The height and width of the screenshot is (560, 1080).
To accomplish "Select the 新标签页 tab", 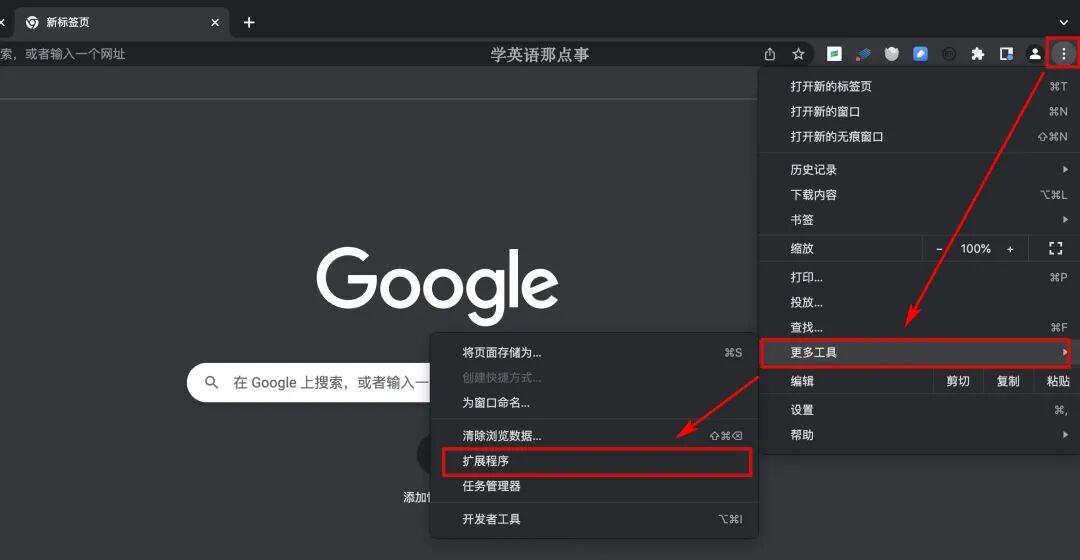I will [123, 23].
